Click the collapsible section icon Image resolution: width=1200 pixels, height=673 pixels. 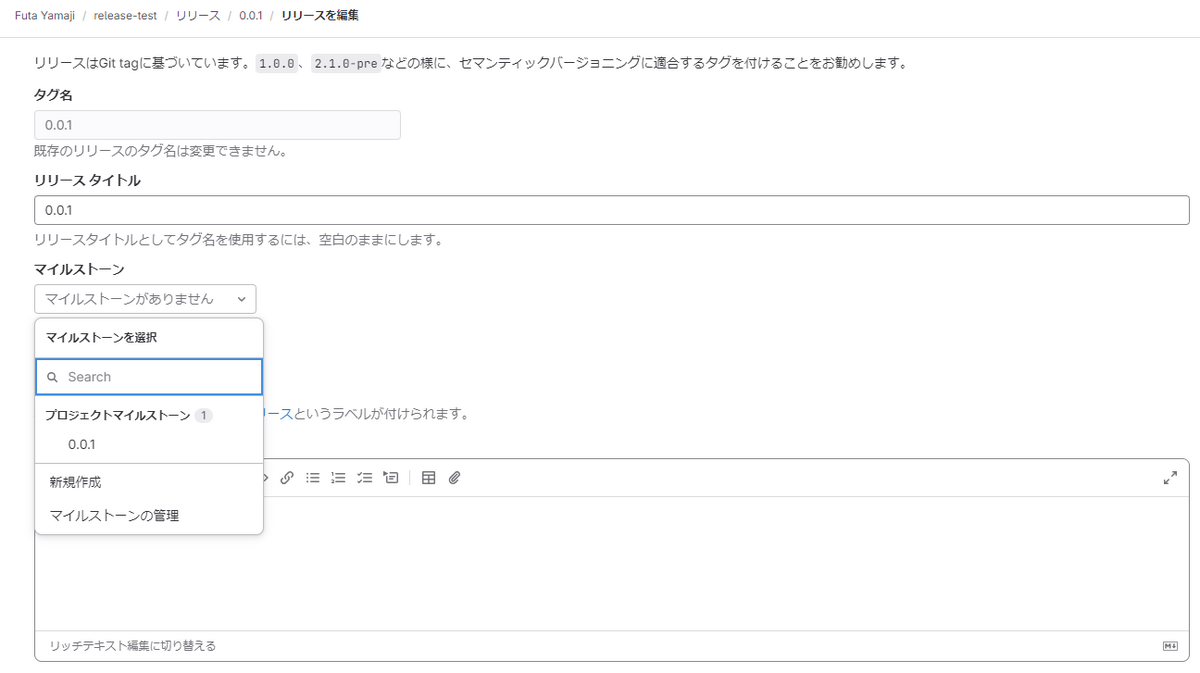(x=391, y=478)
